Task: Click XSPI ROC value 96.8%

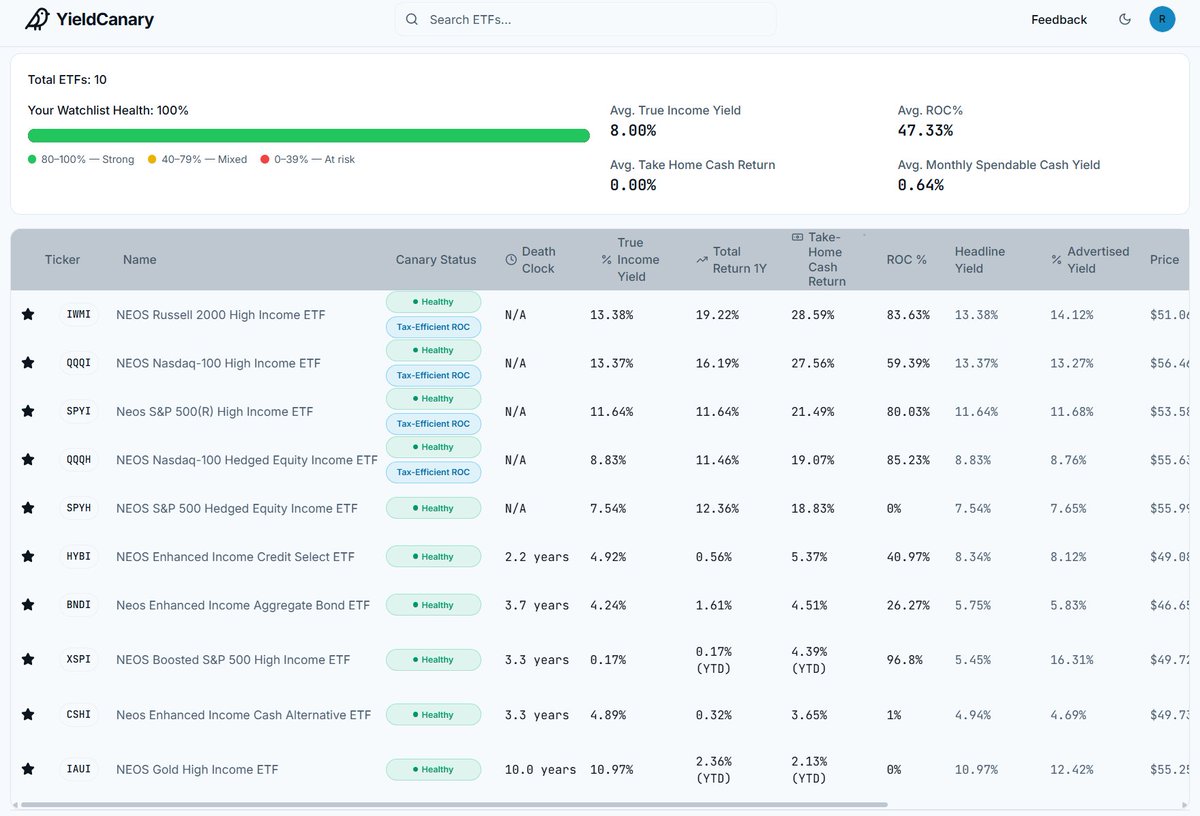Action: pyautogui.click(x=904, y=660)
